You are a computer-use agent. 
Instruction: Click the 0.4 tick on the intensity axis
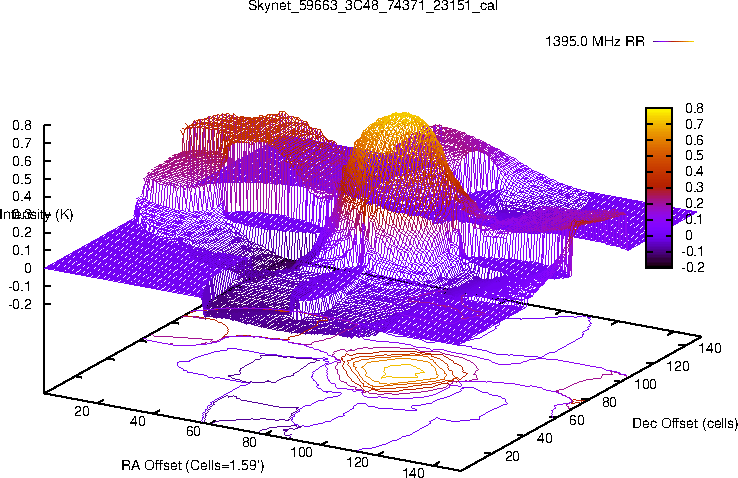pos(22,197)
